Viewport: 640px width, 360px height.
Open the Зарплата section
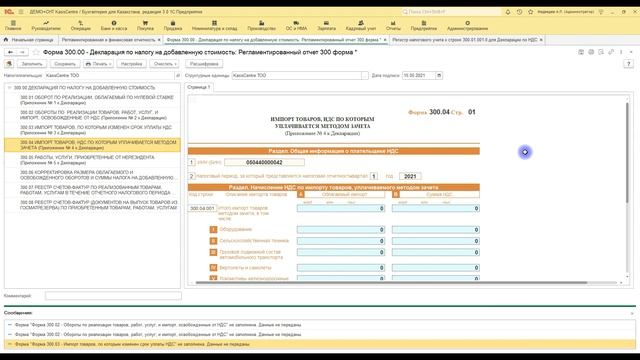pos(327,26)
